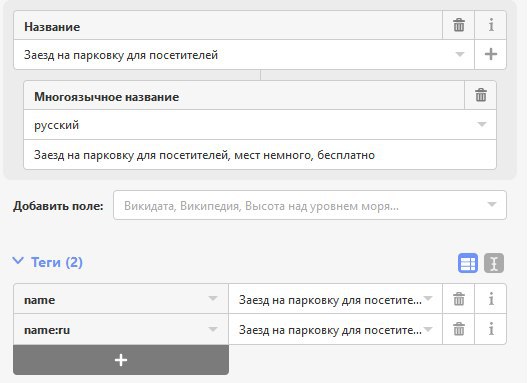Add a multilingual name with plus icon
This screenshot has height=383, width=528.
(x=491, y=55)
